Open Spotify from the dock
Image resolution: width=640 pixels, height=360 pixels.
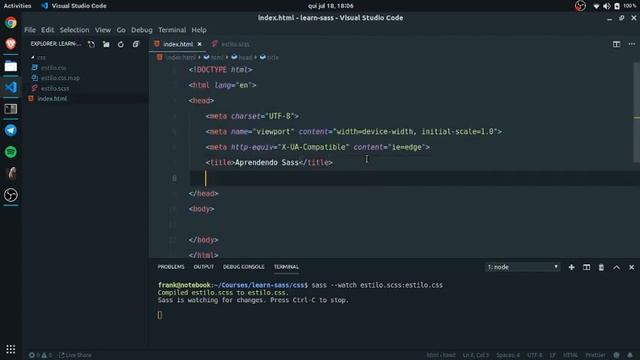(x=11, y=152)
